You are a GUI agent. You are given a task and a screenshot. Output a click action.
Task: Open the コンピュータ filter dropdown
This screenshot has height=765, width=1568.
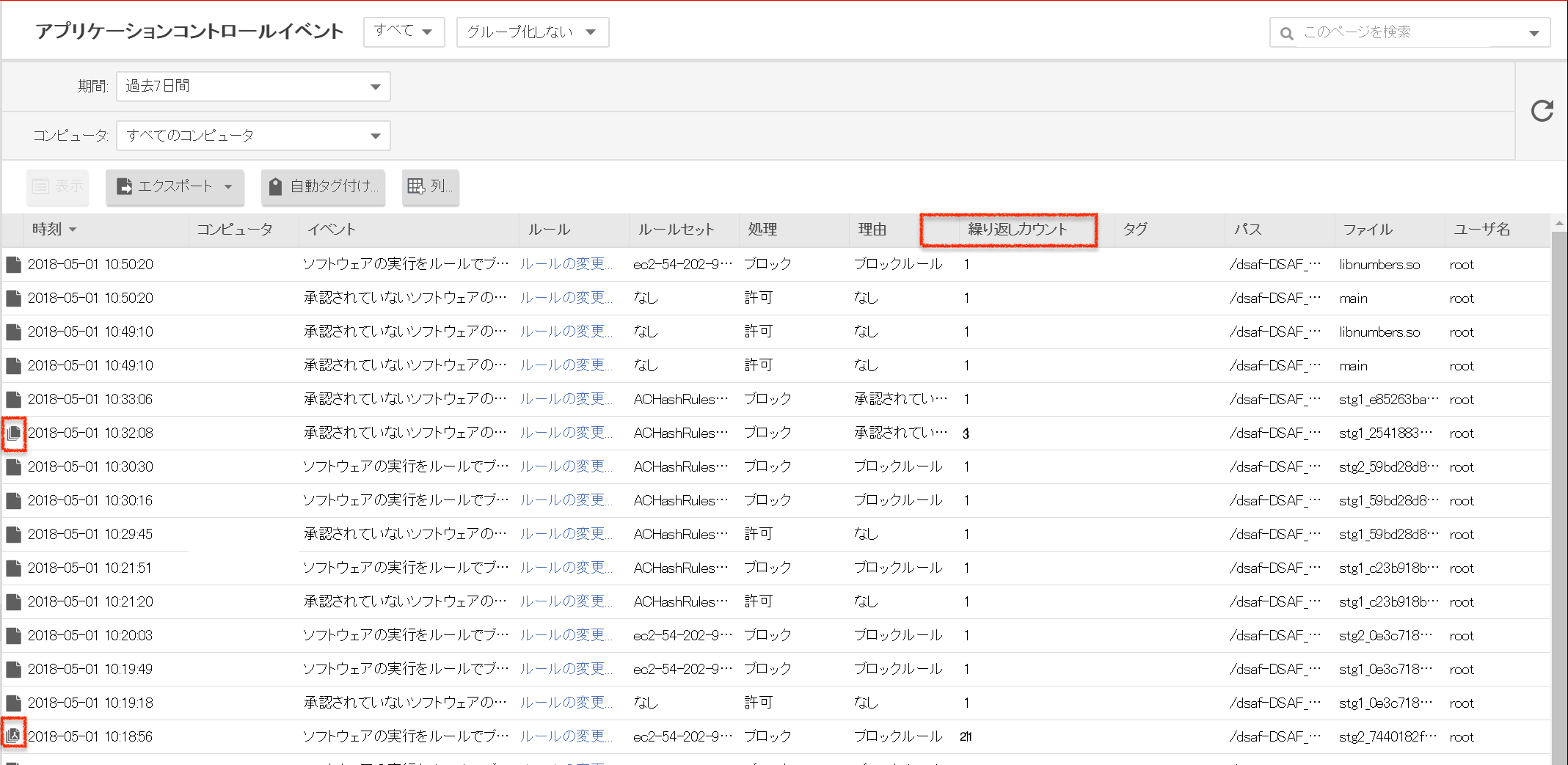coord(253,136)
